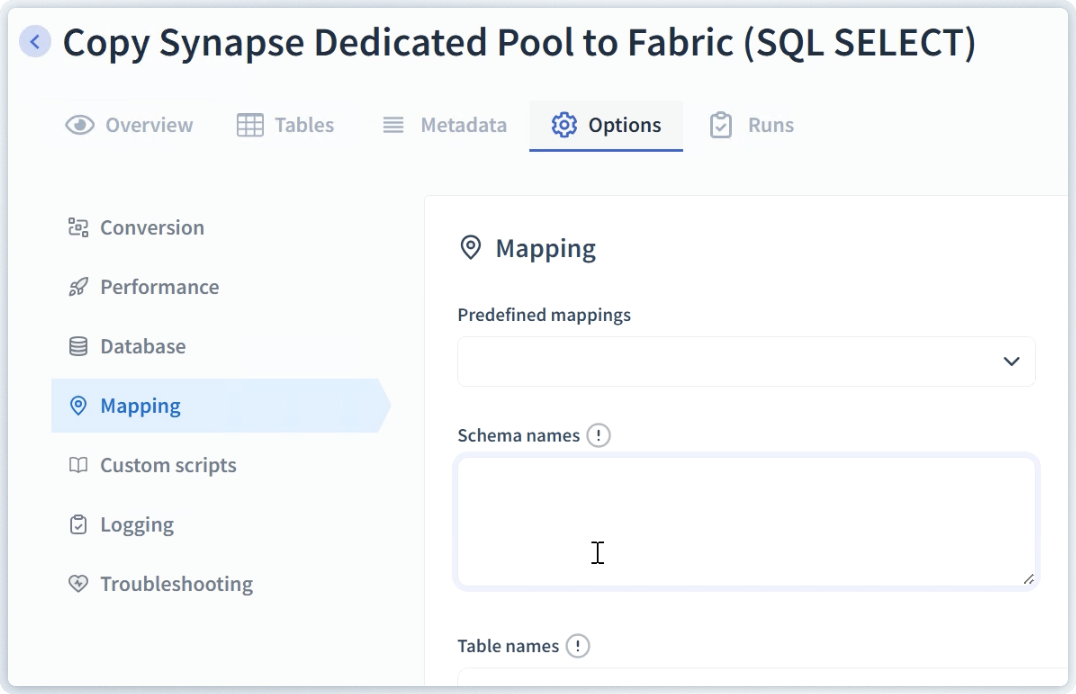The image size is (1076, 694).
Task: Show info for Schema names field
Action: [x=598, y=435]
